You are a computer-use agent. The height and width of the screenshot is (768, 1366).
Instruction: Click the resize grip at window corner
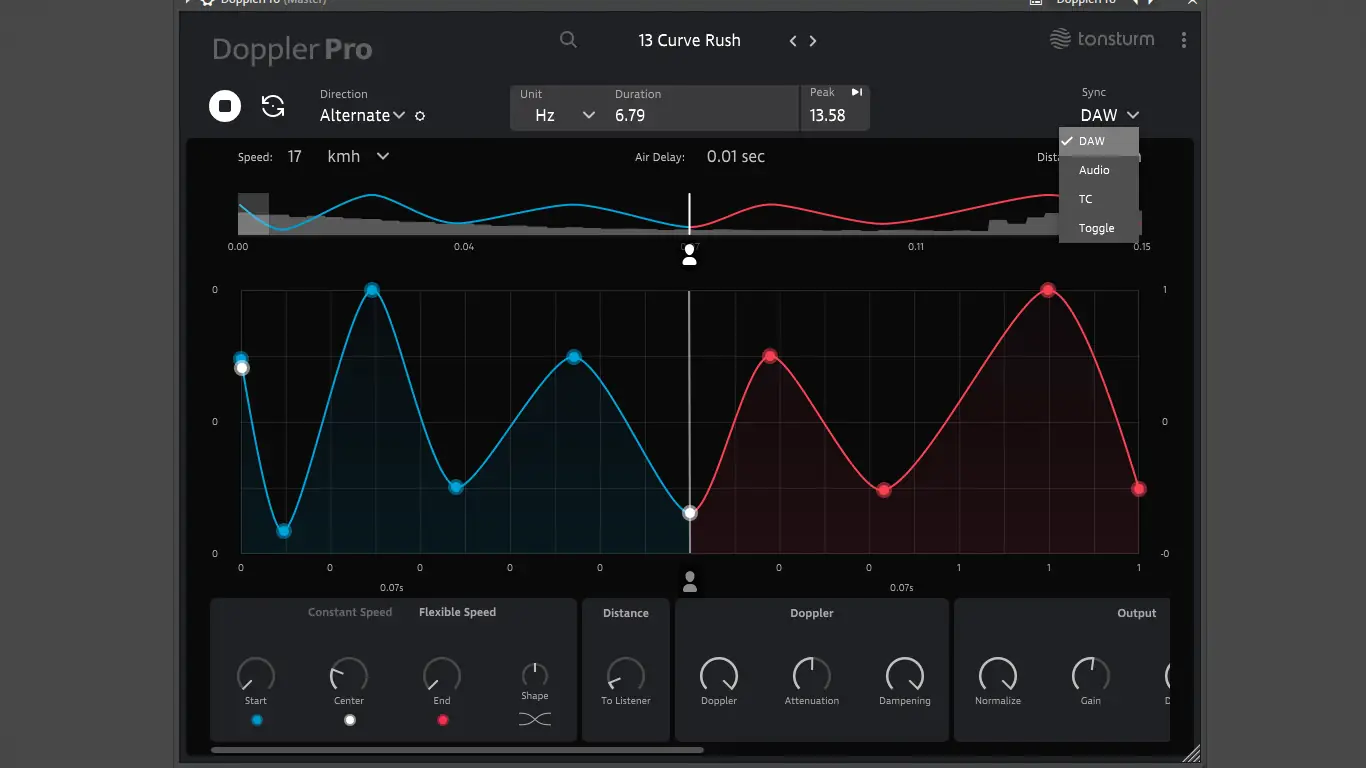click(1191, 752)
